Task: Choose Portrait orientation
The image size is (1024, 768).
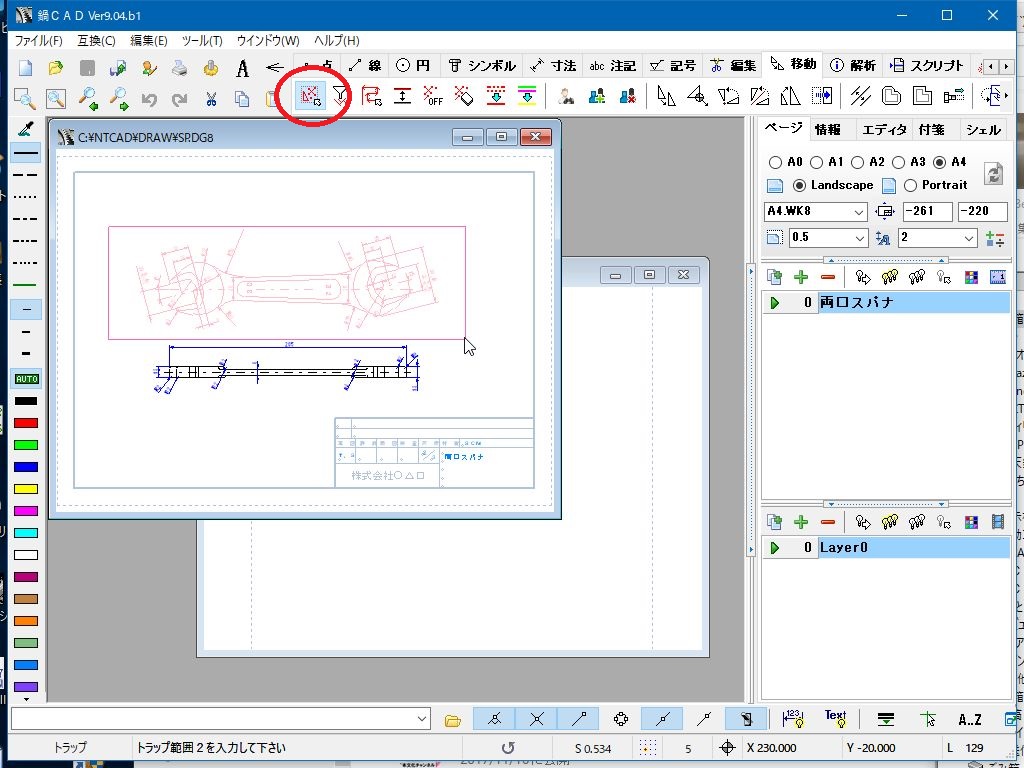Action: (x=910, y=185)
